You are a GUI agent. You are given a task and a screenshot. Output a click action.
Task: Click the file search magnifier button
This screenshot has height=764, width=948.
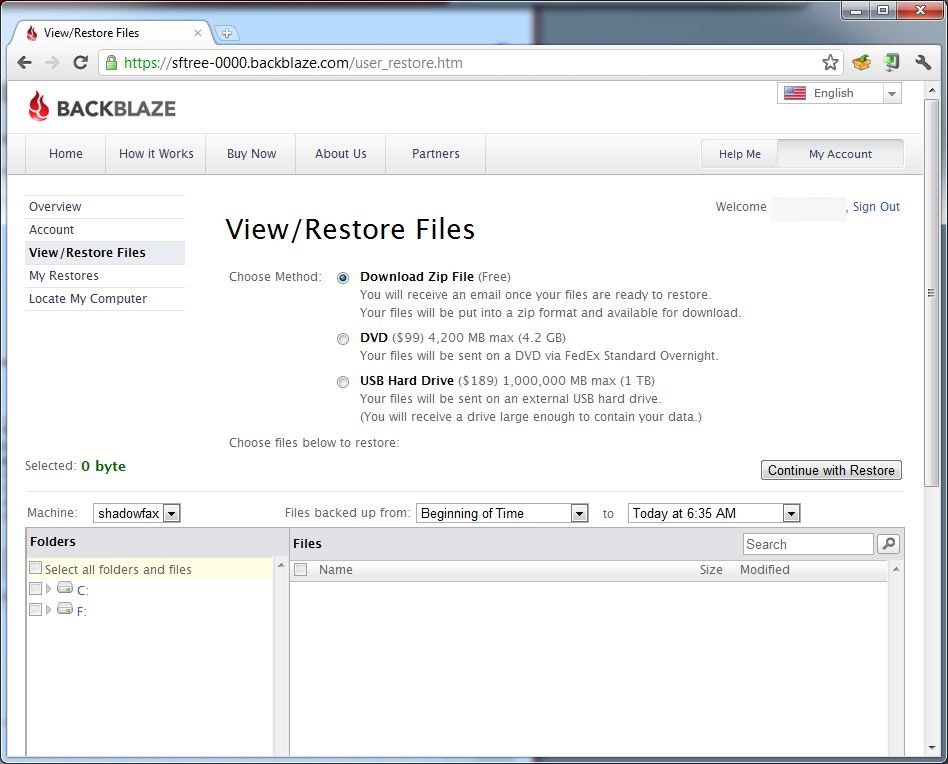(888, 544)
